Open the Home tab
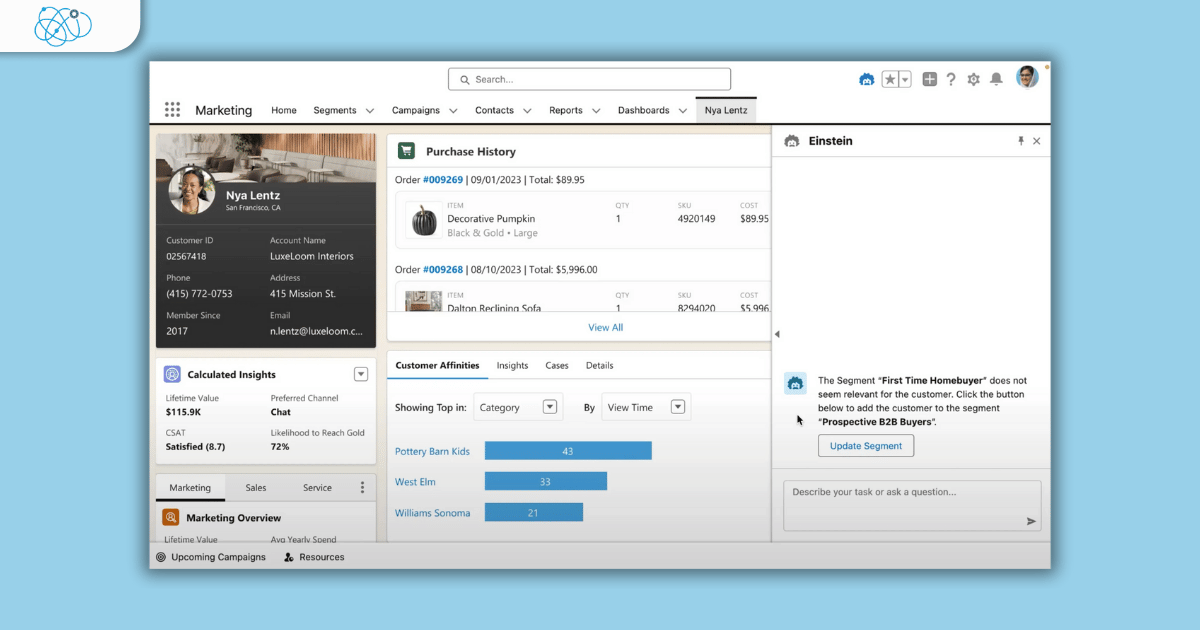The width and height of the screenshot is (1200, 630). (284, 110)
